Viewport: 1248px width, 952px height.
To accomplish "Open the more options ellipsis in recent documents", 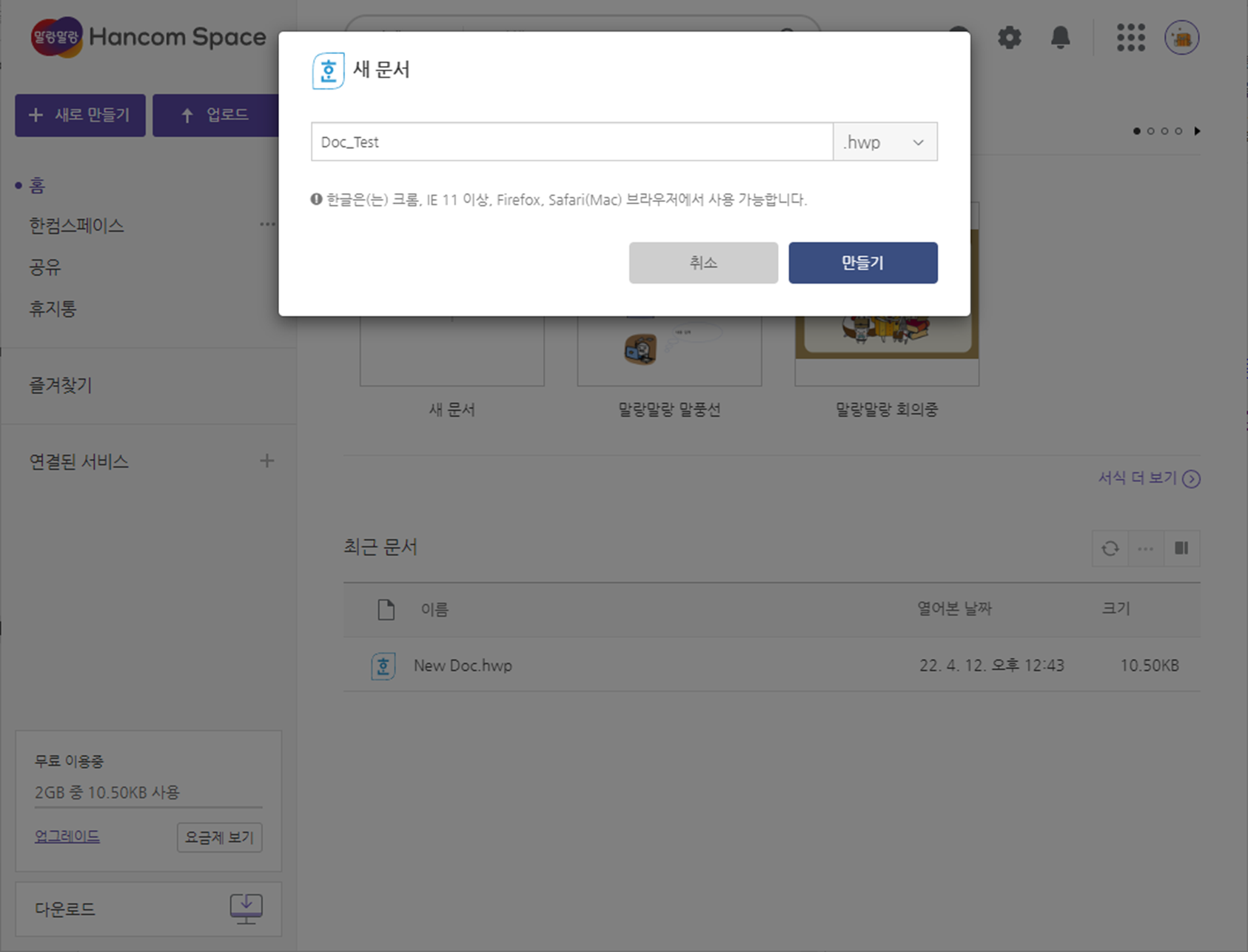I will click(1145, 549).
